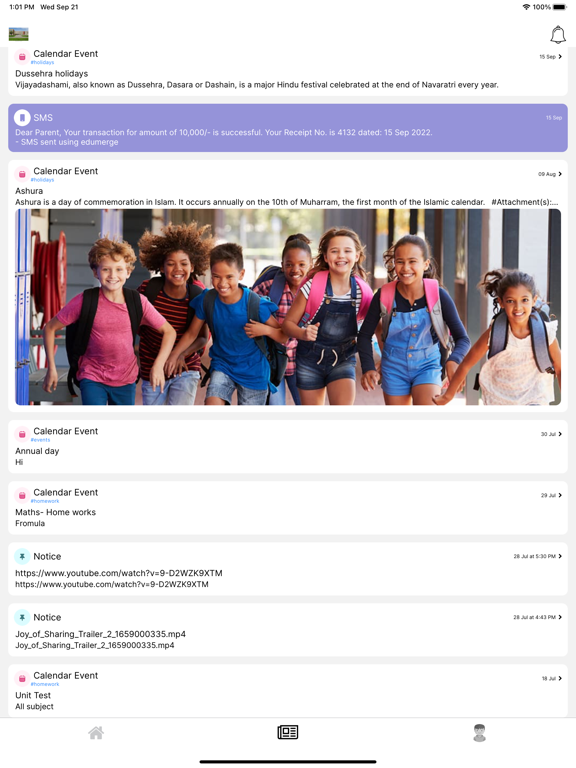Click calendar icon on Maths- Home works card
This screenshot has width=576, height=768.
[22, 495]
